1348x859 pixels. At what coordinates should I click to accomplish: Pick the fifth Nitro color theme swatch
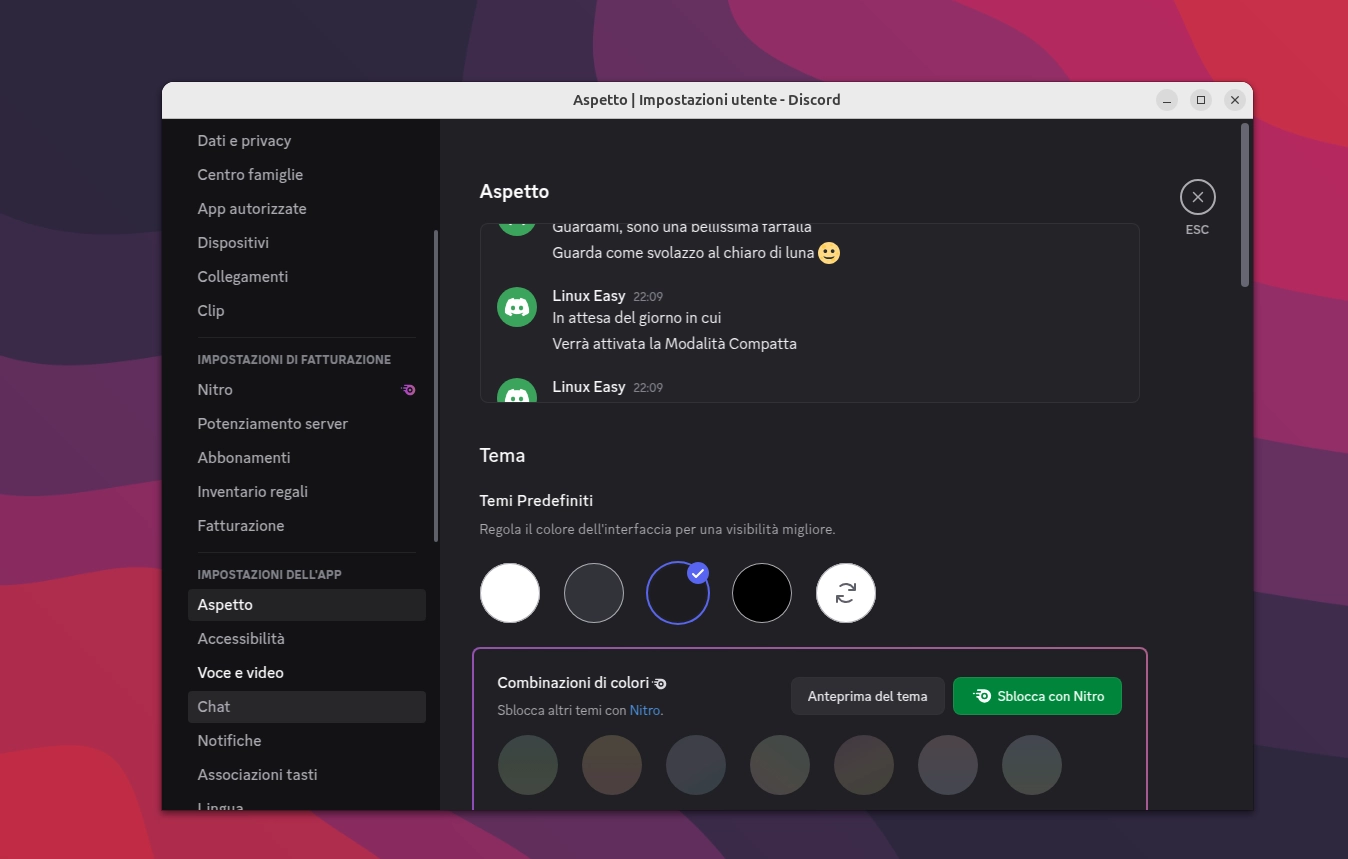tap(864, 765)
